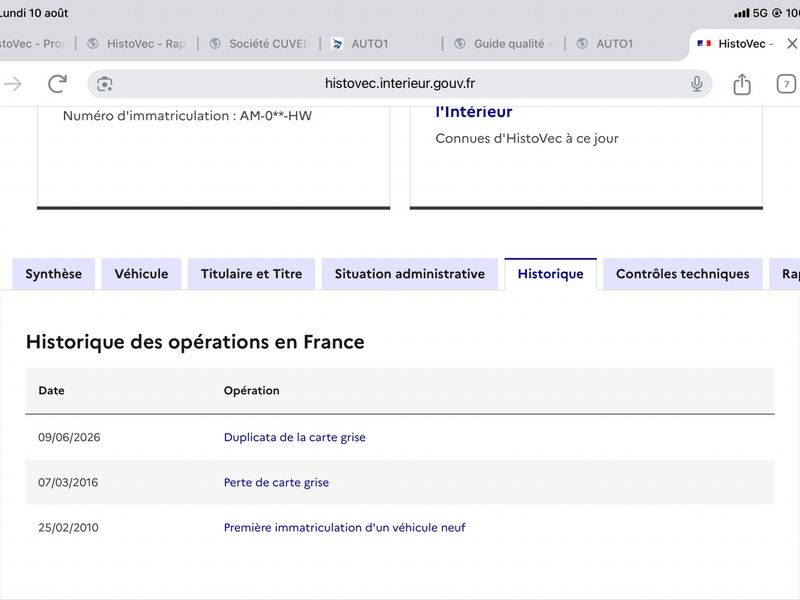Click Perte de carte grise link
The width and height of the screenshot is (800, 600).
276,483
